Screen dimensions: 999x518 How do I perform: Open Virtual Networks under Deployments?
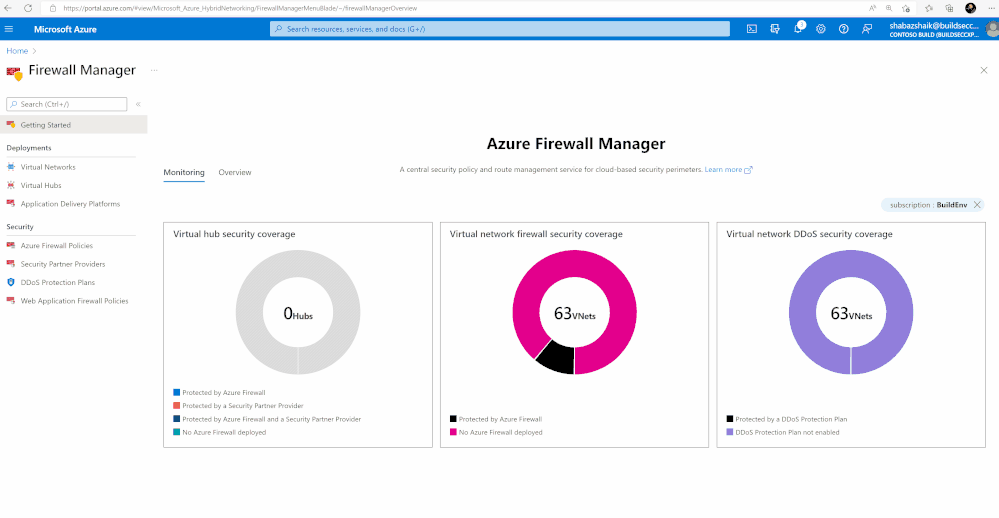pyautogui.click(x=48, y=167)
